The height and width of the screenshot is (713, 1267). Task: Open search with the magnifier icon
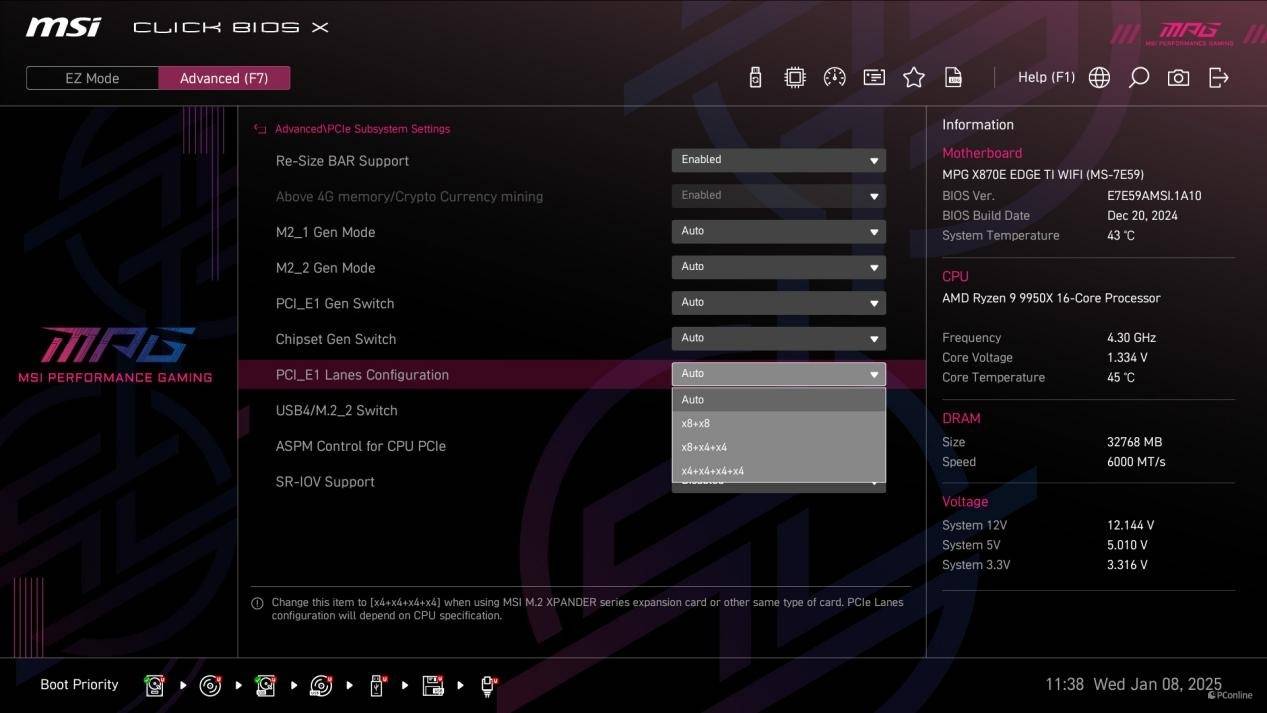tap(1138, 78)
